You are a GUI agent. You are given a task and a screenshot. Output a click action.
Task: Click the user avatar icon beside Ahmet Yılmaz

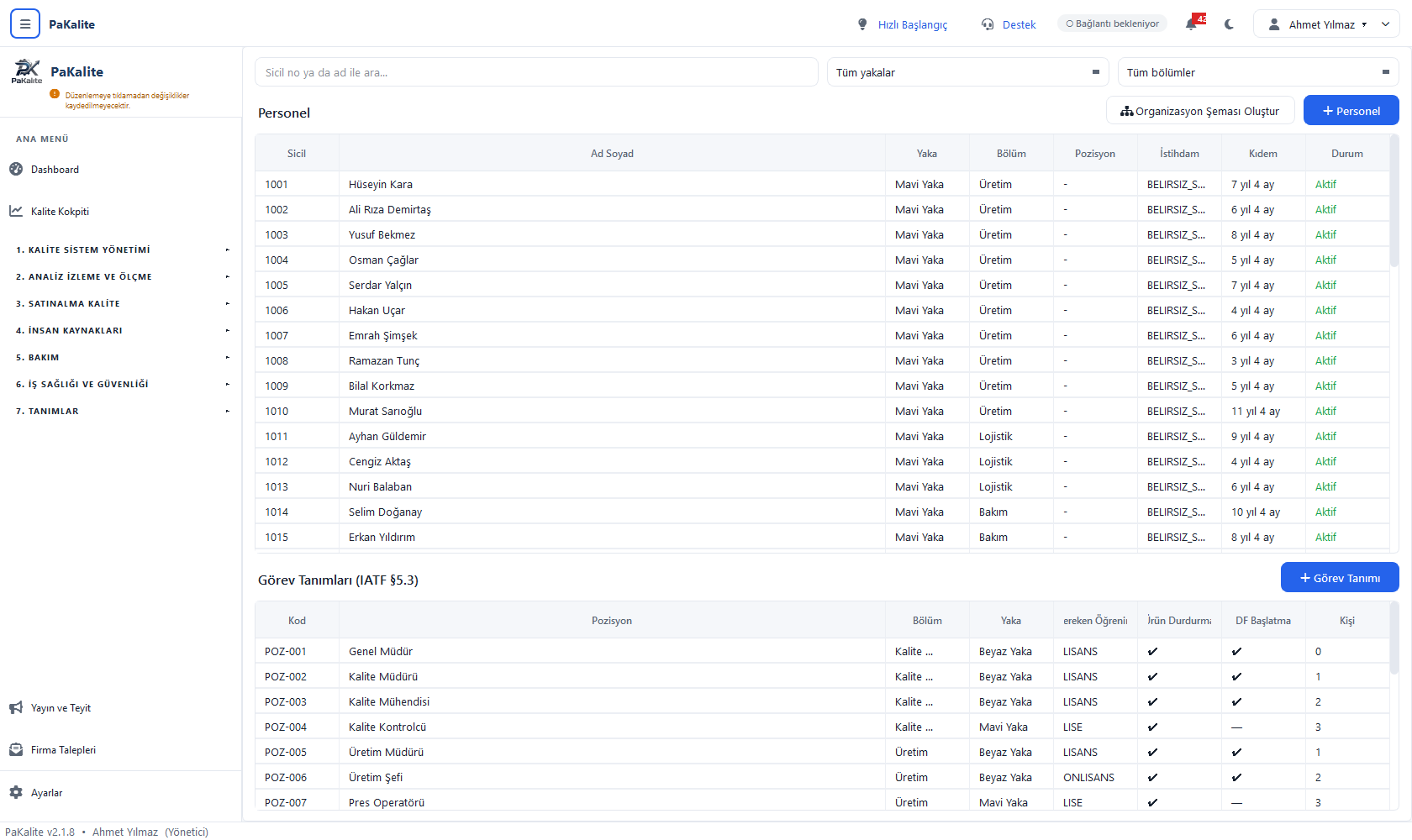[x=1274, y=24]
